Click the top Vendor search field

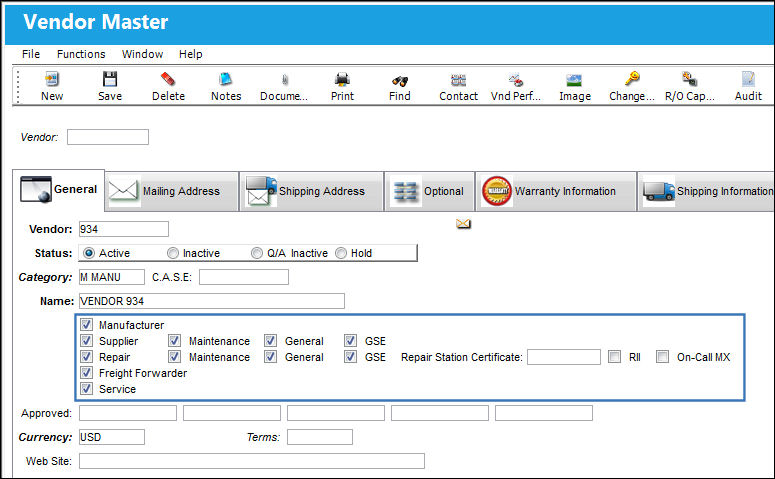point(108,137)
